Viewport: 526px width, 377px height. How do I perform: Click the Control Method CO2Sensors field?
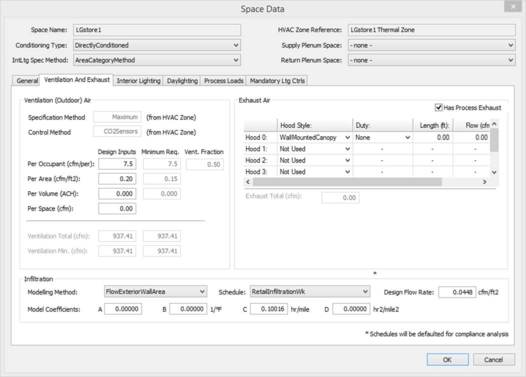pos(117,131)
